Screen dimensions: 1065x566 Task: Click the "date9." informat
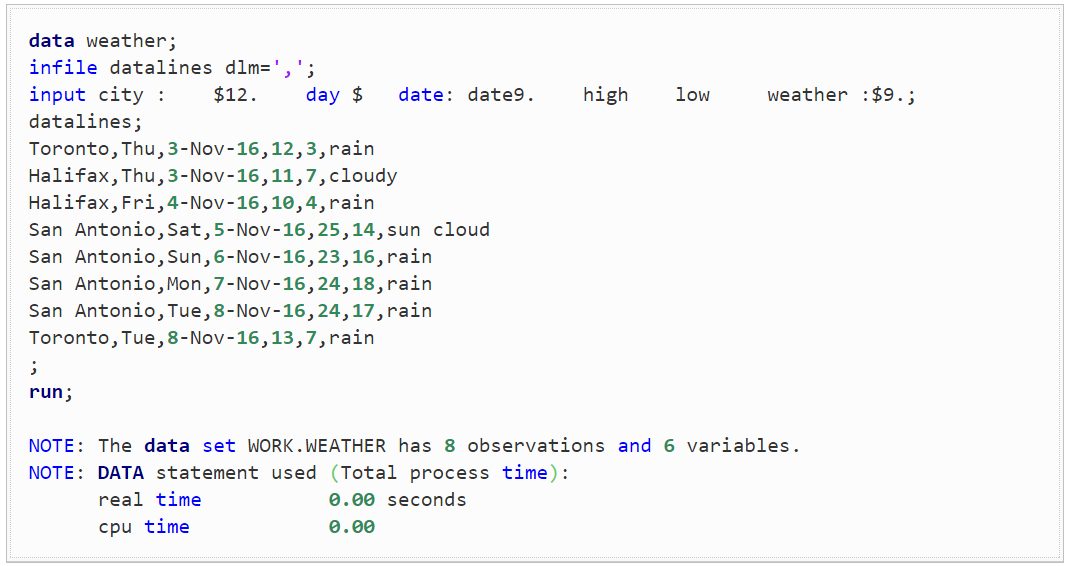tap(501, 95)
